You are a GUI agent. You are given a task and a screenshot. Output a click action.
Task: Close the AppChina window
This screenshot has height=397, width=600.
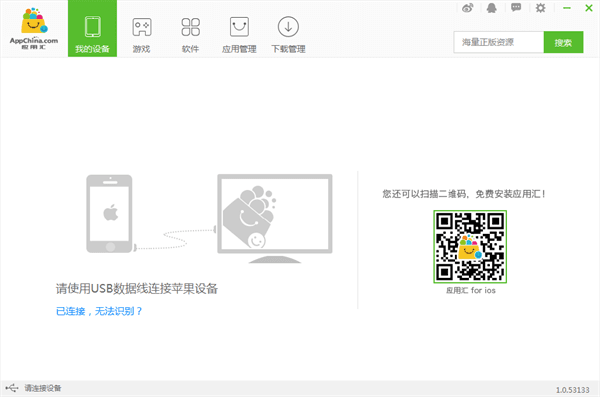pyautogui.click(x=589, y=8)
